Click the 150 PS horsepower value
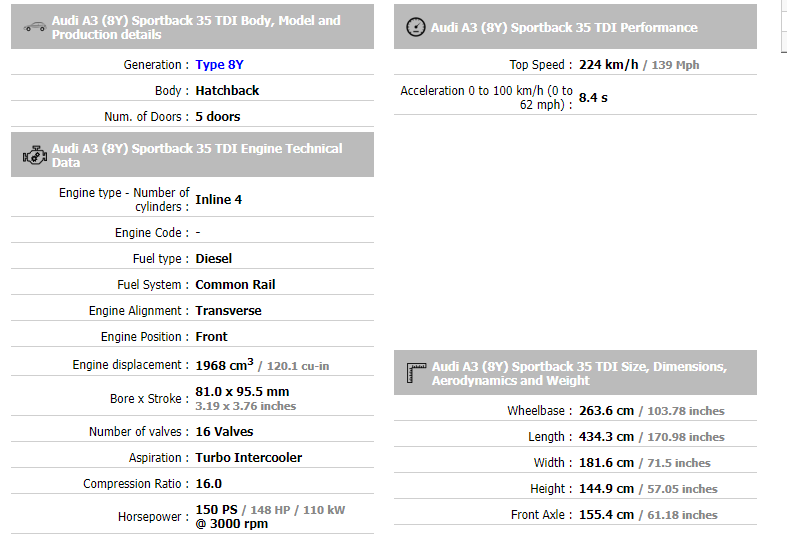The height and width of the screenshot is (535, 787). (216, 510)
